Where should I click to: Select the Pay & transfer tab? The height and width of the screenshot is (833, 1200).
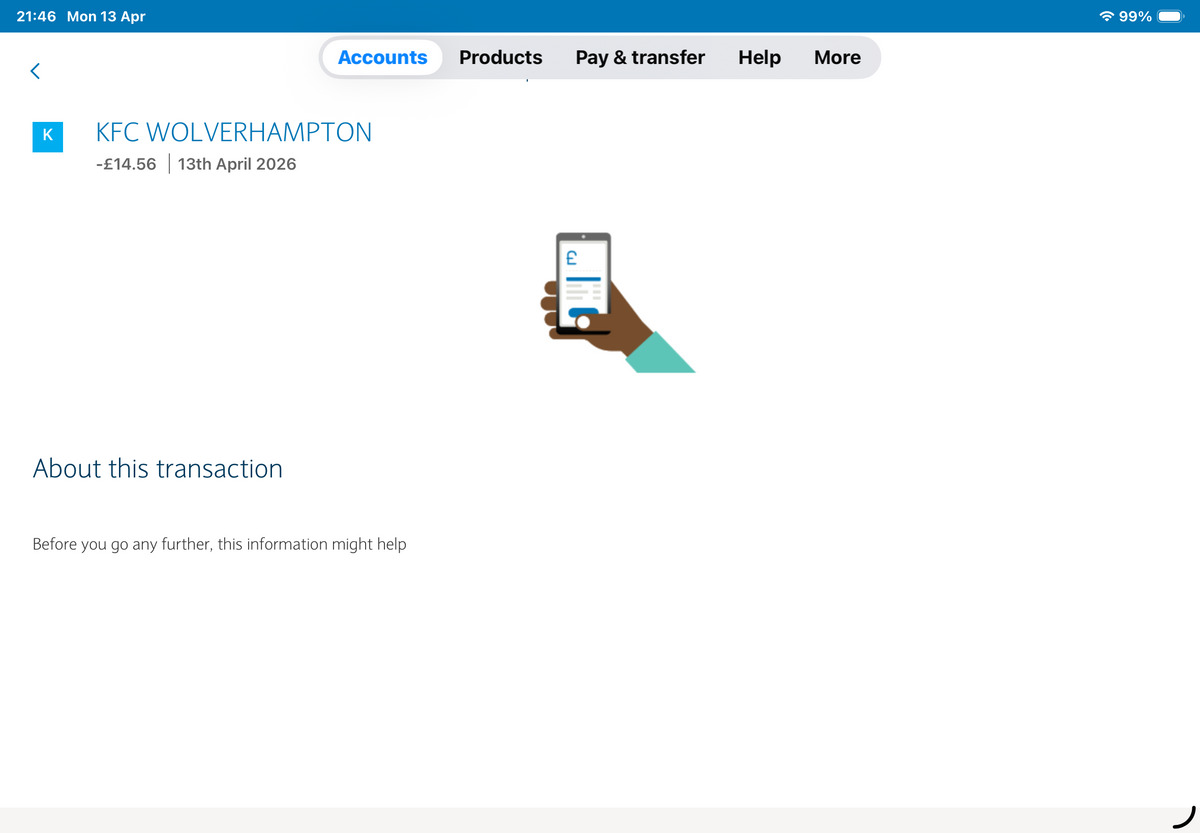pyautogui.click(x=640, y=58)
